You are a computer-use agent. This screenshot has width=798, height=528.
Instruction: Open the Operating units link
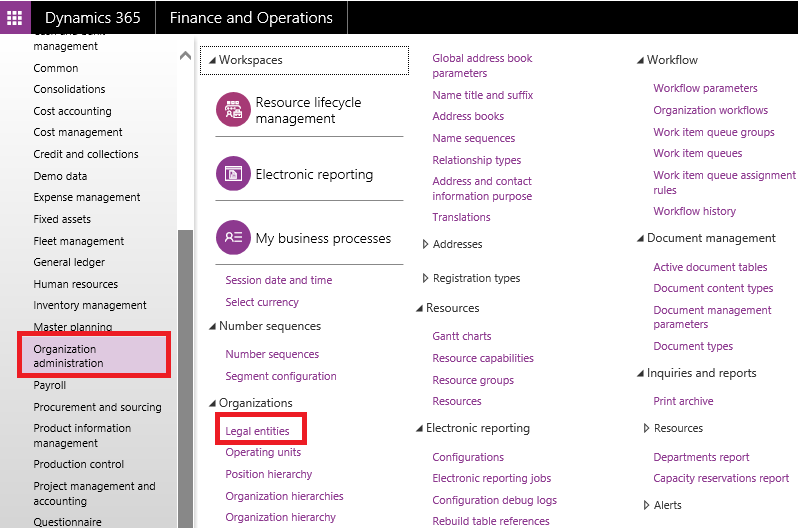click(263, 452)
